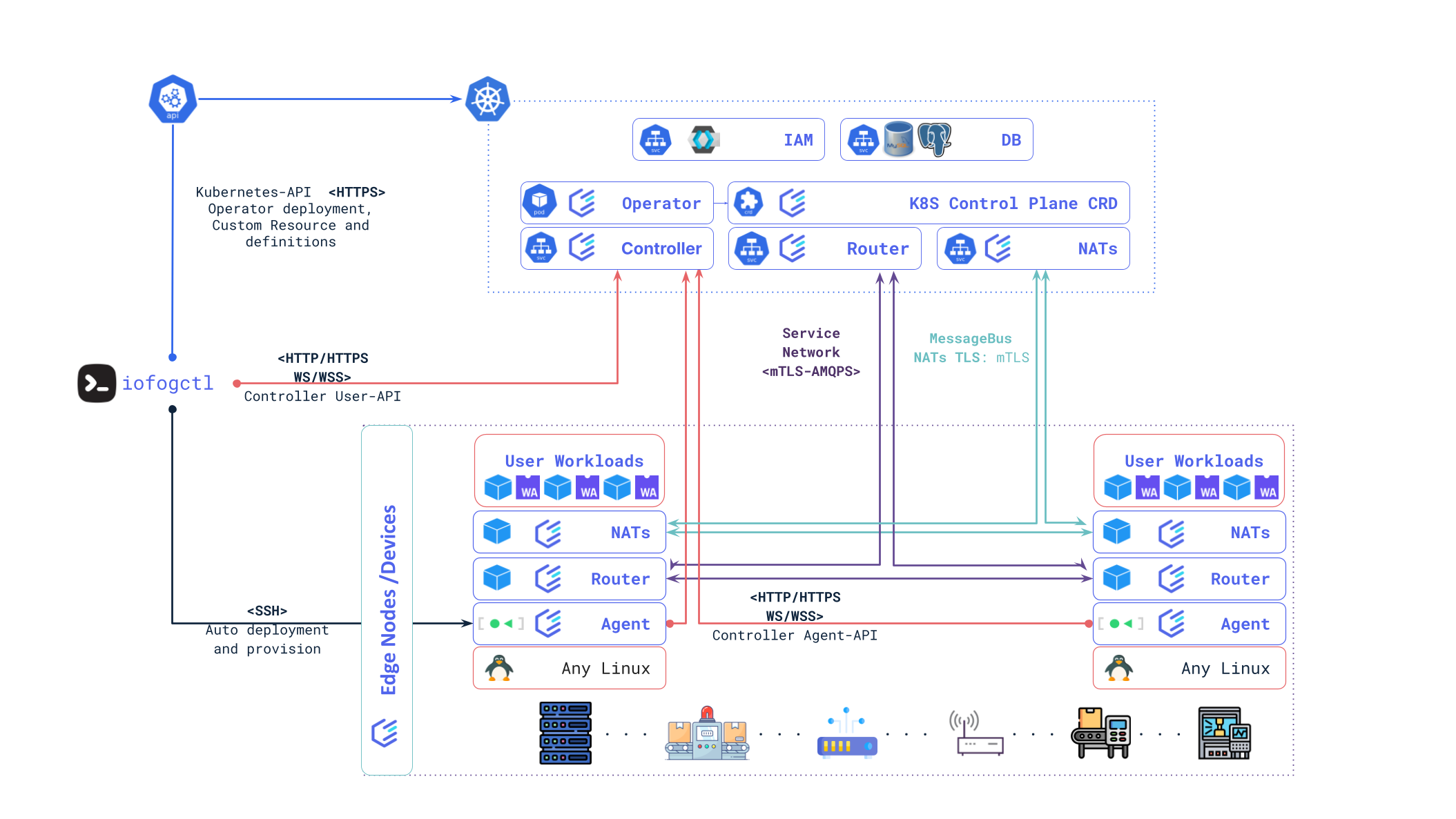This screenshot has height=819, width=1456.
Task: Click the MessageBus NATs TLS label
Action: 971,348
